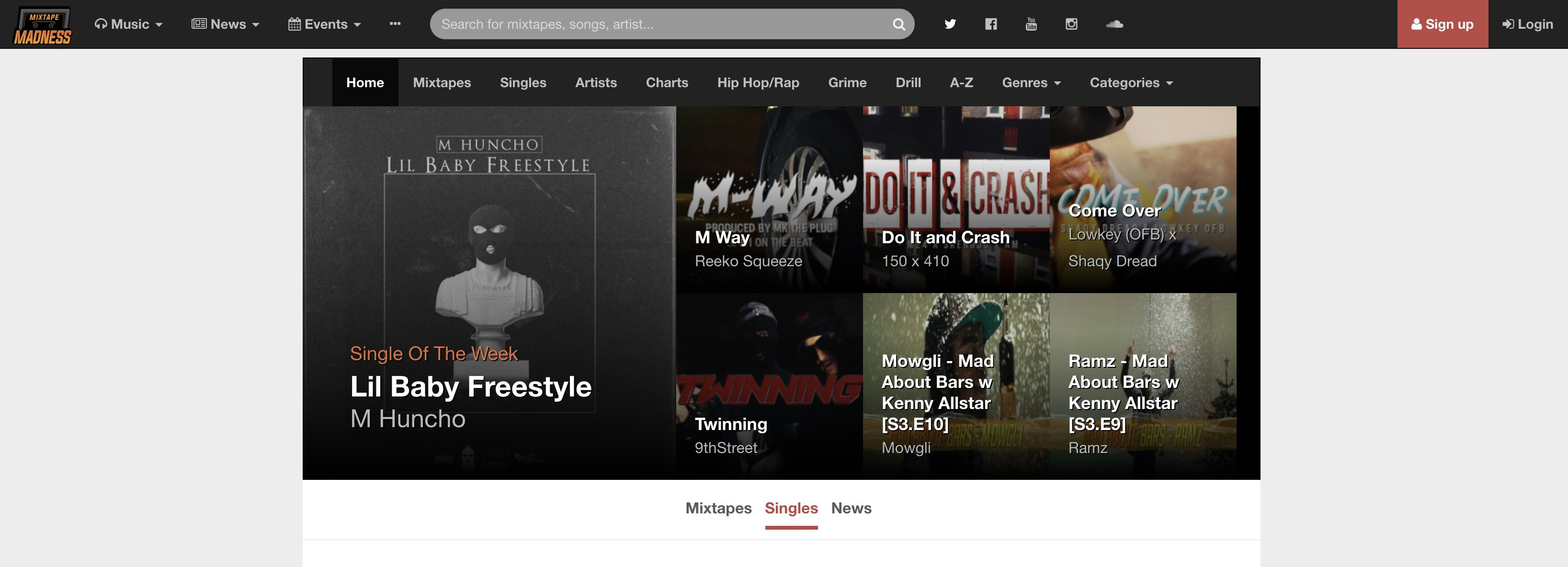Click the Sign up button
Viewport: 1568px width, 567px height.
1443,24
